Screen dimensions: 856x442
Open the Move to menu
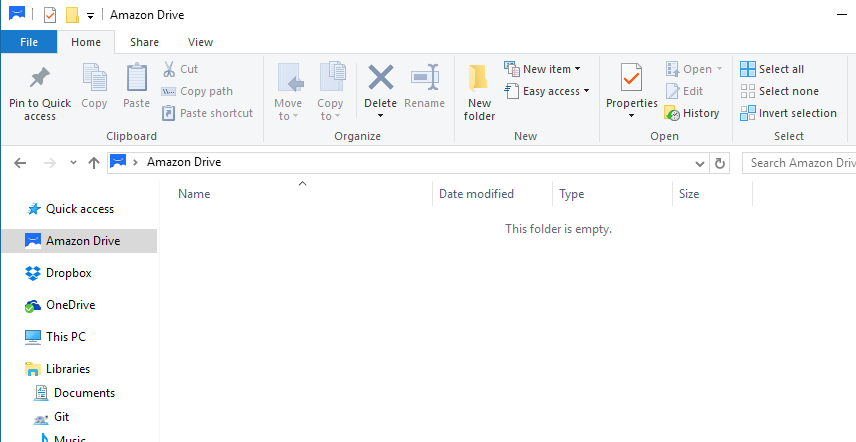pyautogui.click(x=288, y=92)
